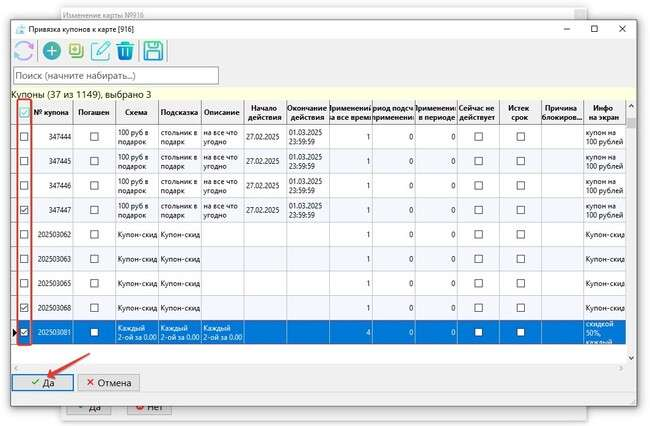
Task: Click the edit coupon pencil icon
Action: pyautogui.click(x=101, y=51)
